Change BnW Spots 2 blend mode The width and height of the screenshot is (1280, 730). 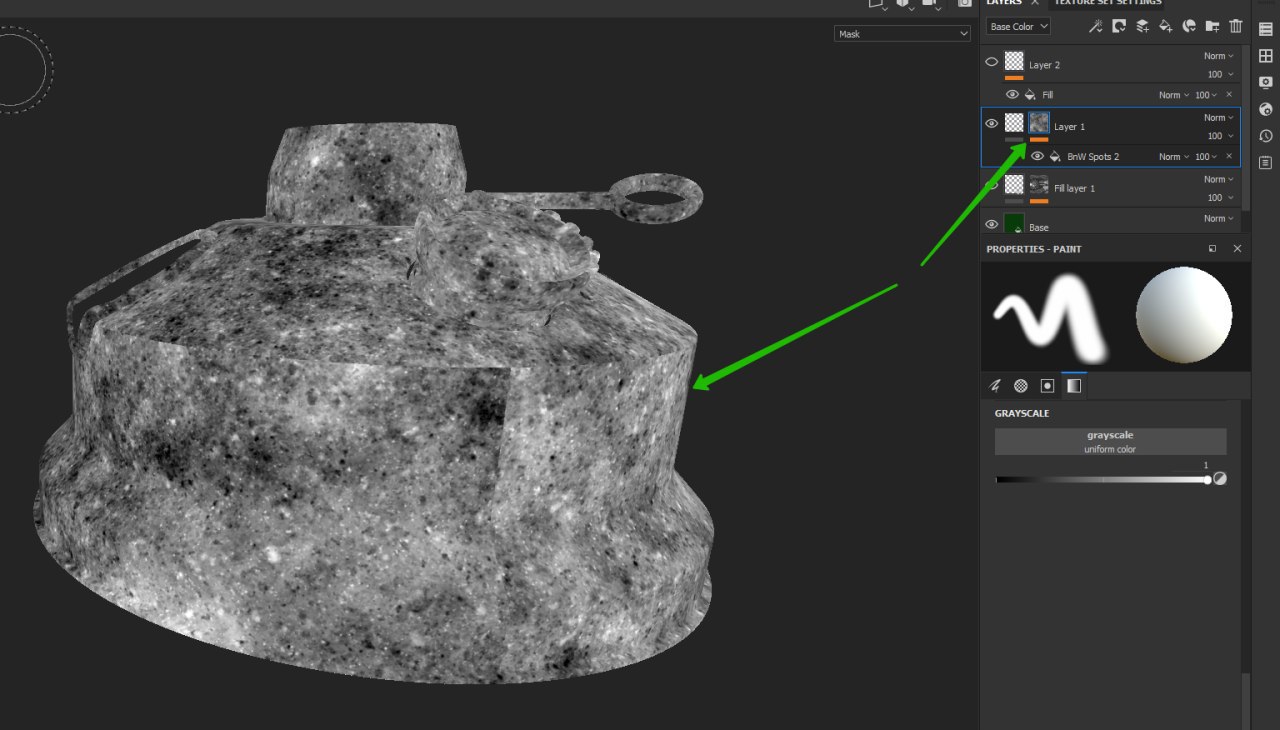(1174, 157)
